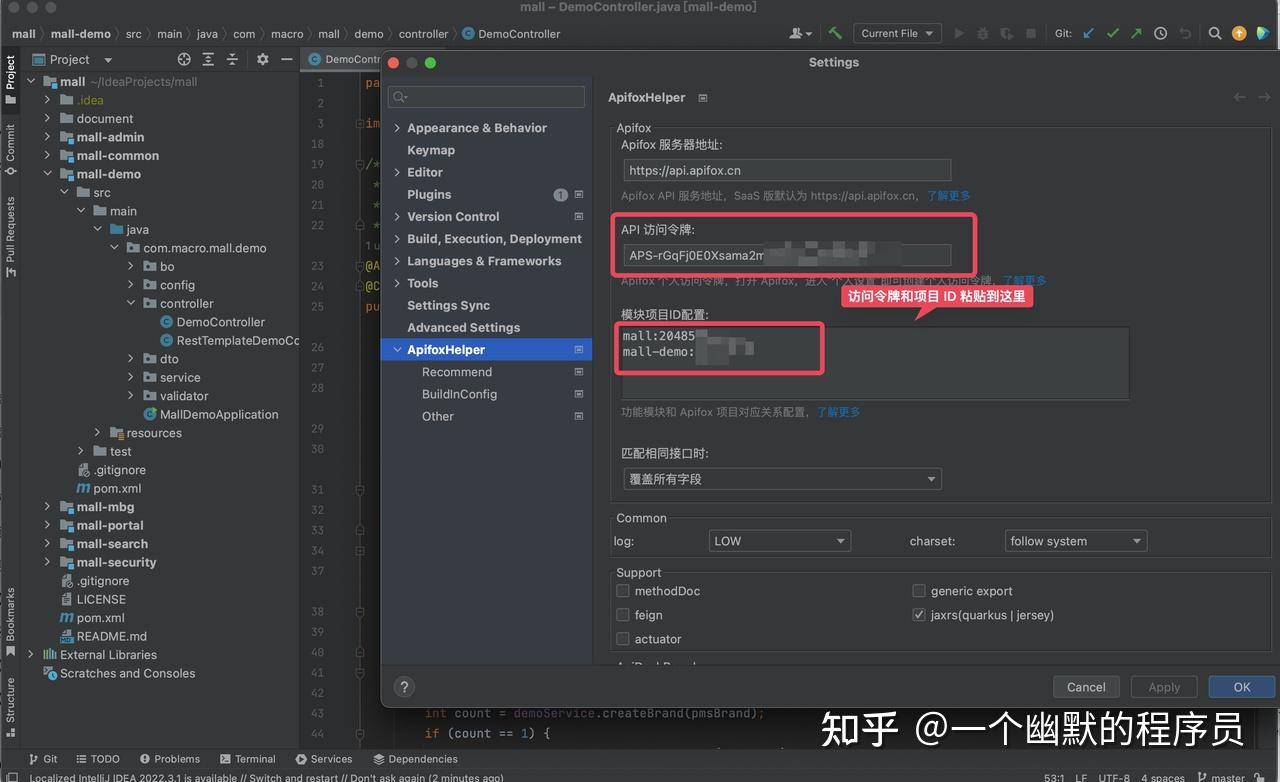1280x782 pixels.
Task: Expand Build, Execution, Deployment section
Action: pos(397,239)
